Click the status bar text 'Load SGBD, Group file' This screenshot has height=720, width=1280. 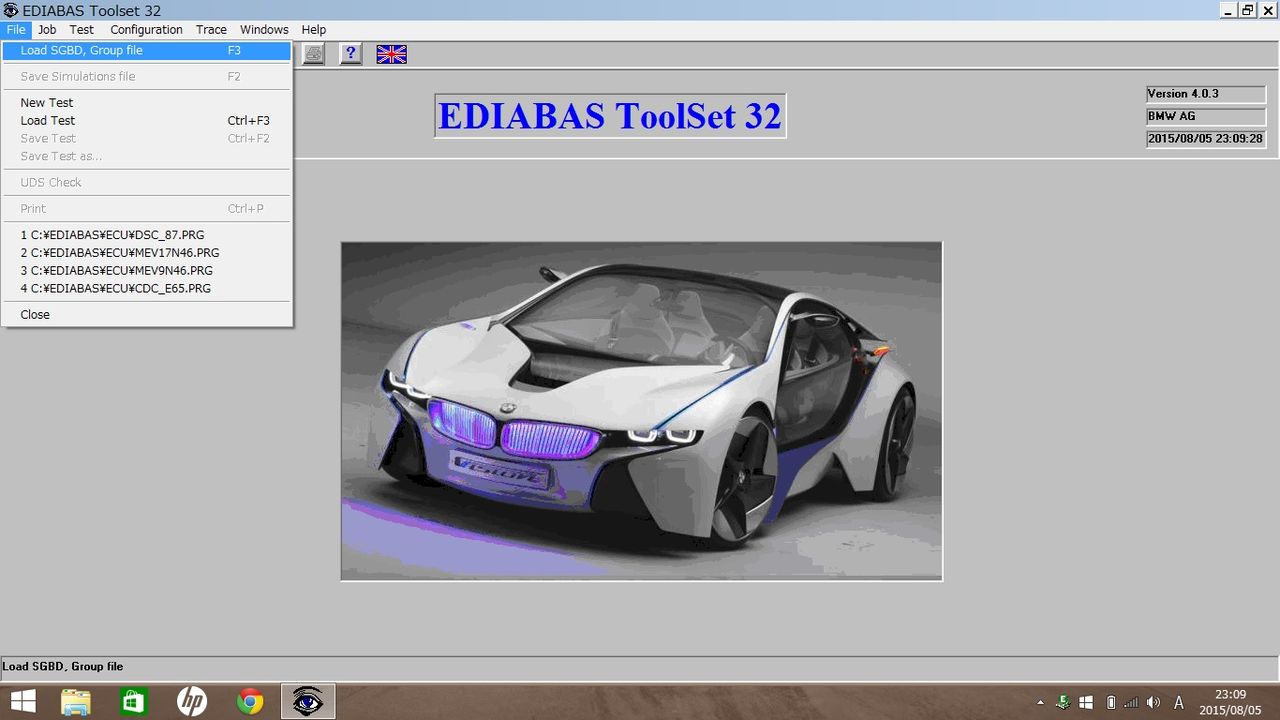(x=63, y=666)
